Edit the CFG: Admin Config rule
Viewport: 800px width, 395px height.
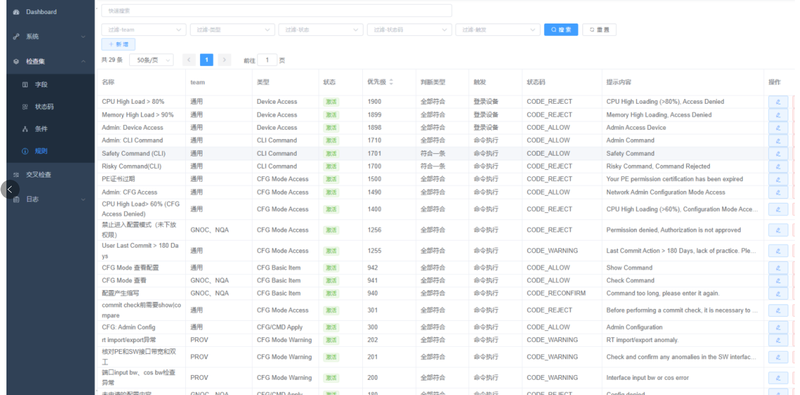coord(778,327)
